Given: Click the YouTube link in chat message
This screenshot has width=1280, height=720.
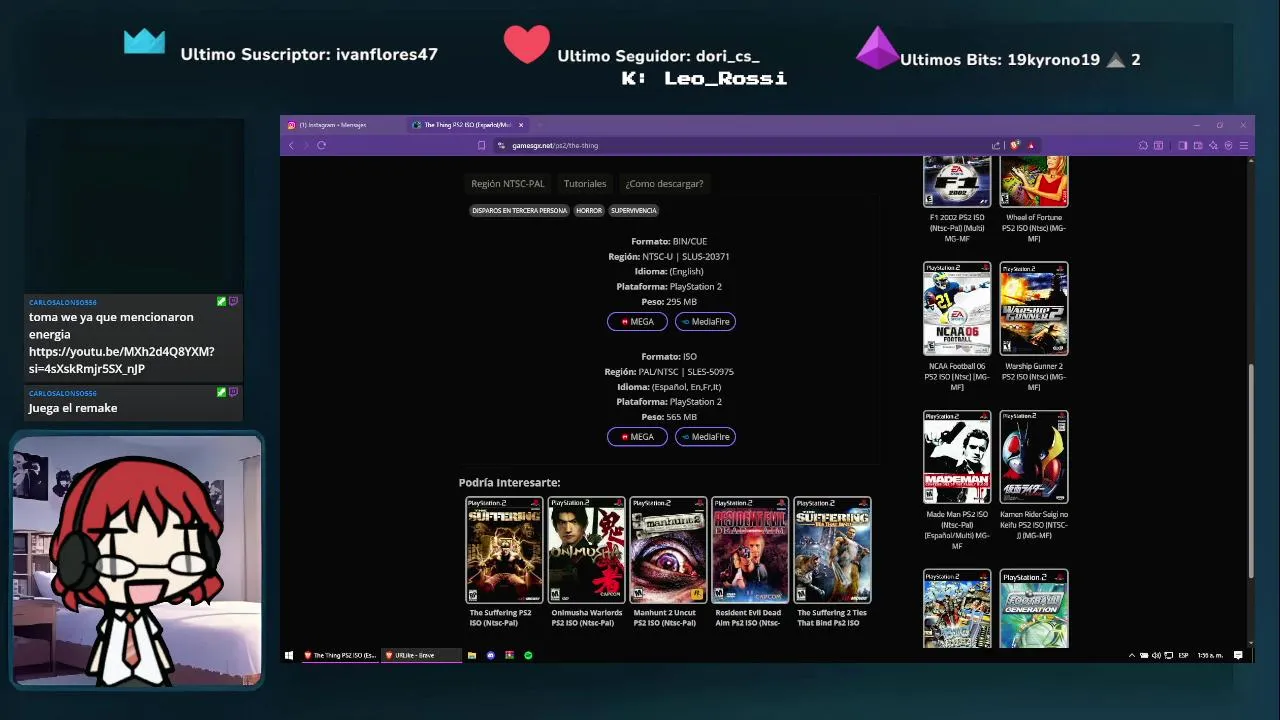Looking at the screenshot, I should pos(121,360).
